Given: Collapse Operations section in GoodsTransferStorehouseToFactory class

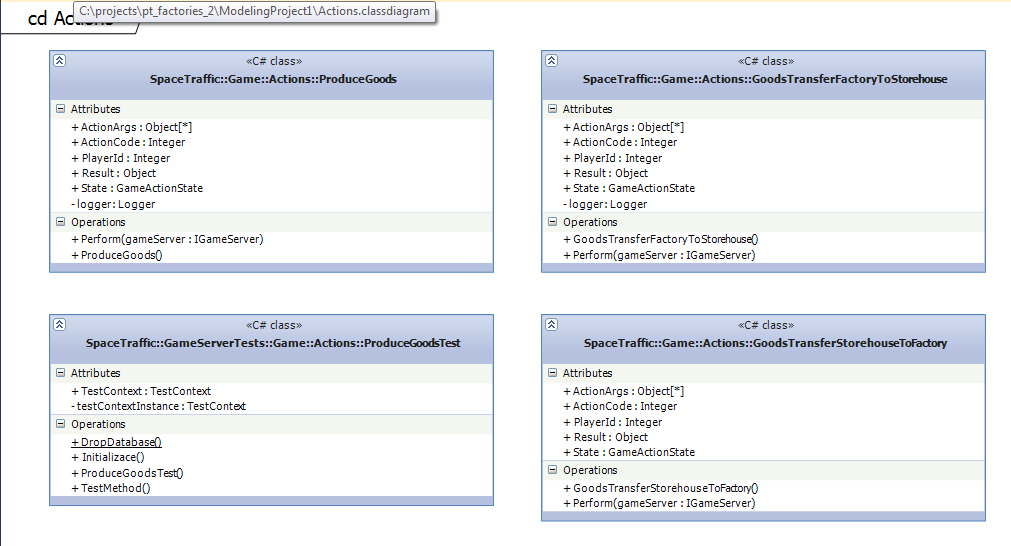Looking at the screenshot, I should coord(553,470).
